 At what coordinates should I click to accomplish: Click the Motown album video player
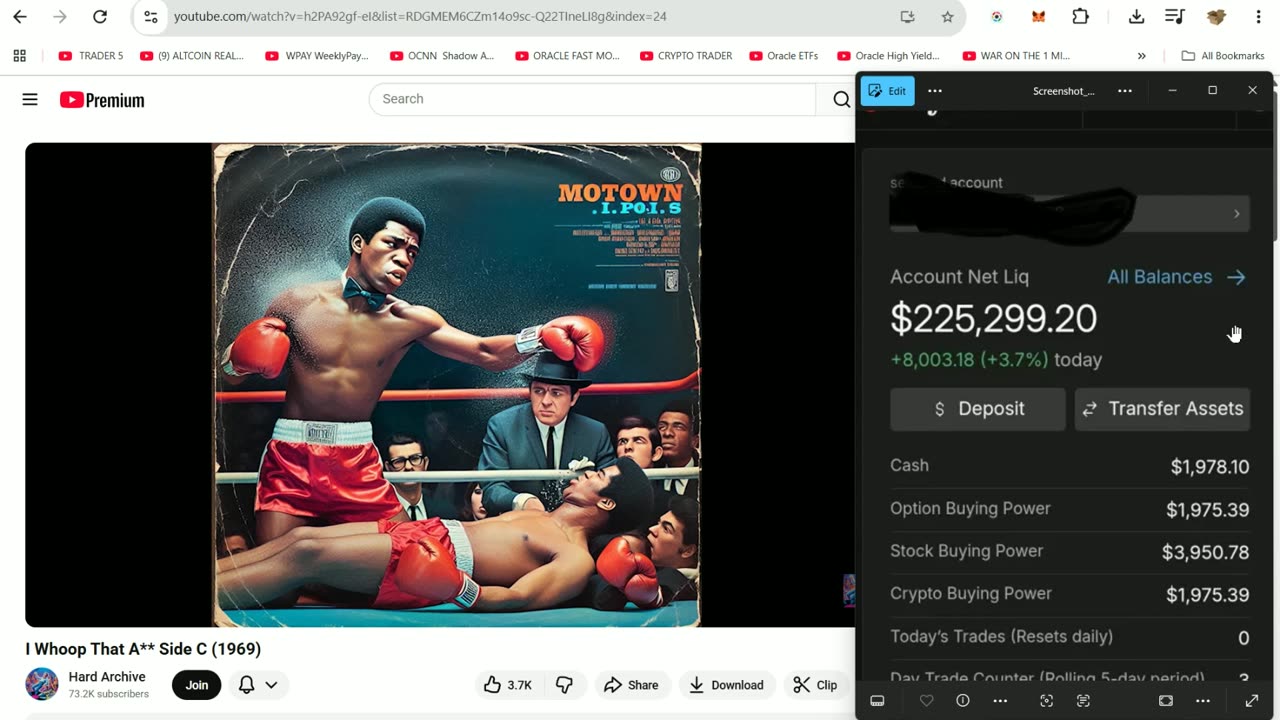pyautogui.click(x=440, y=385)
